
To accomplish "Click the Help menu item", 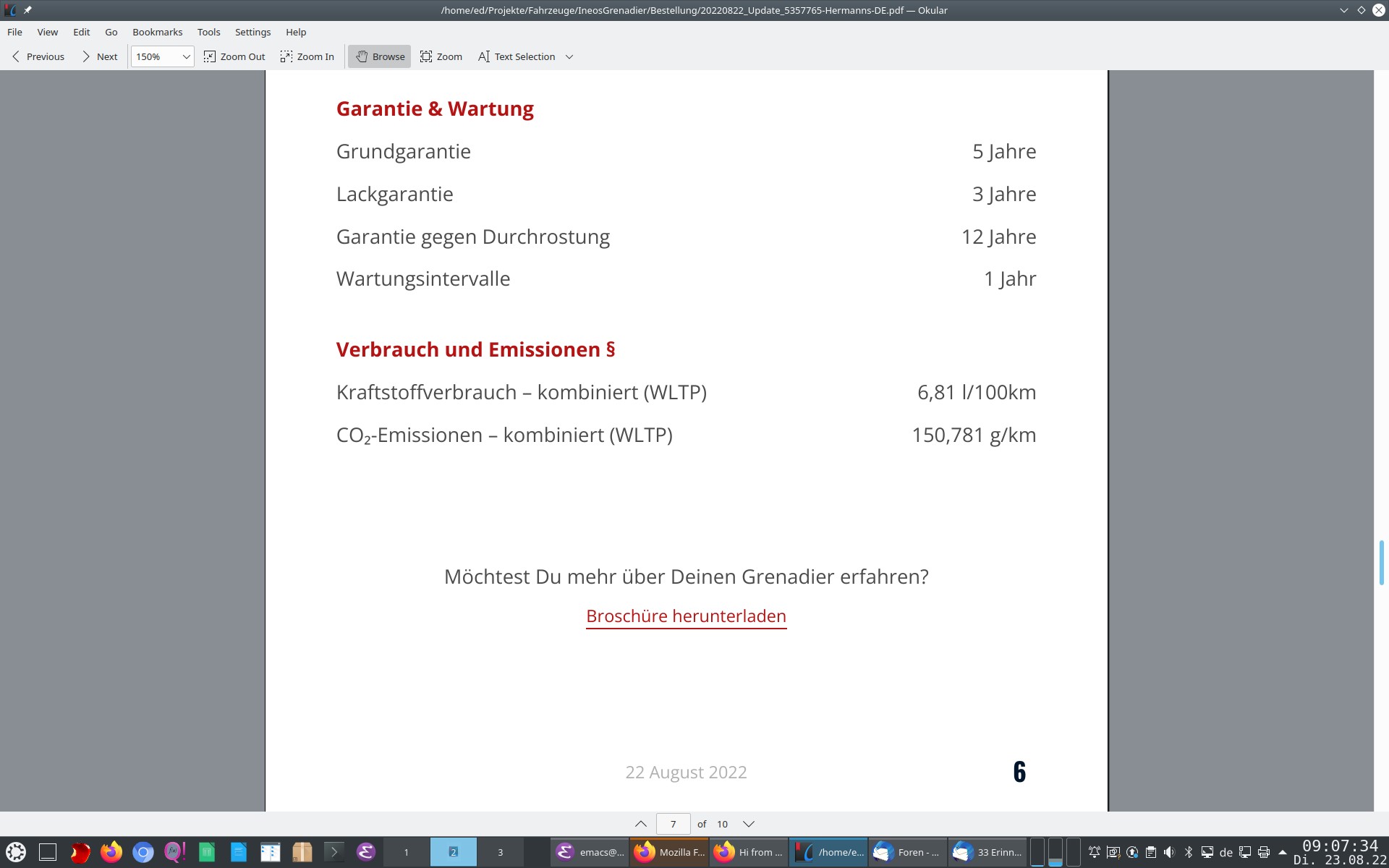I will click(x=295, y=32).
